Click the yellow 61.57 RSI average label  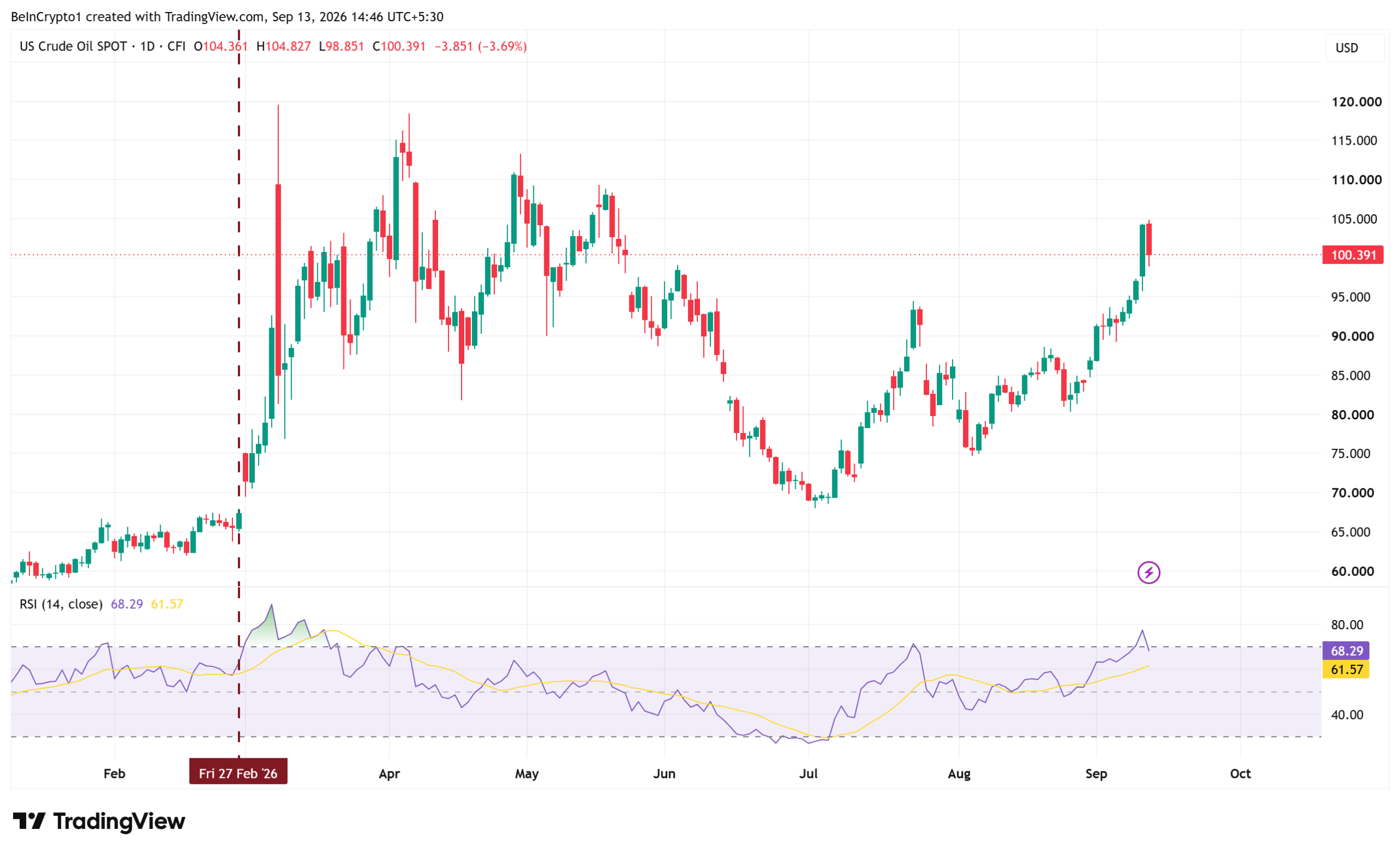[1345, 669]
